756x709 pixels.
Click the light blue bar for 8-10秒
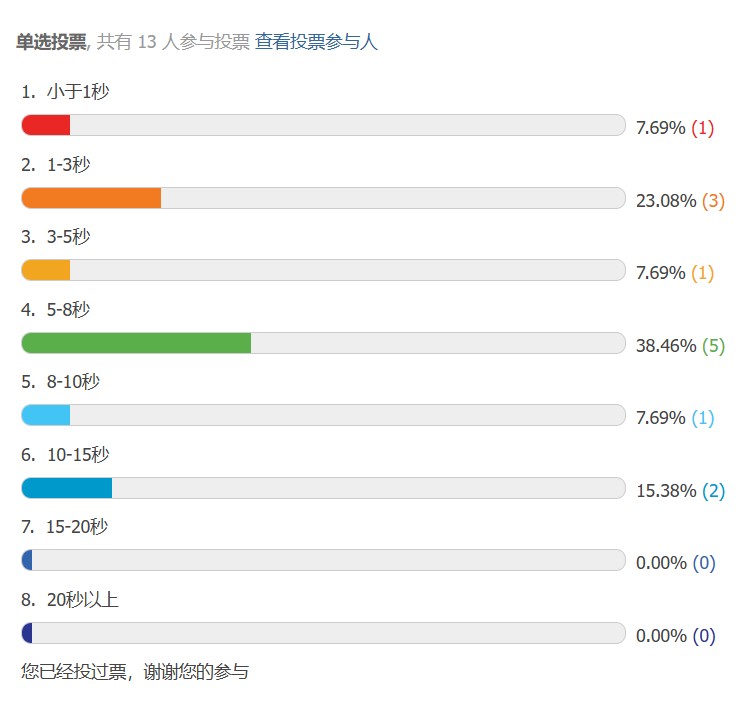point(46,415)
